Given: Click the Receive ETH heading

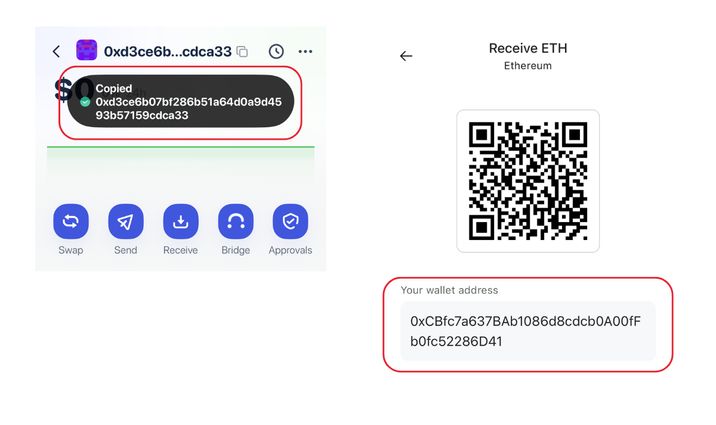Looking at the screenshot, I should [528, 48].
